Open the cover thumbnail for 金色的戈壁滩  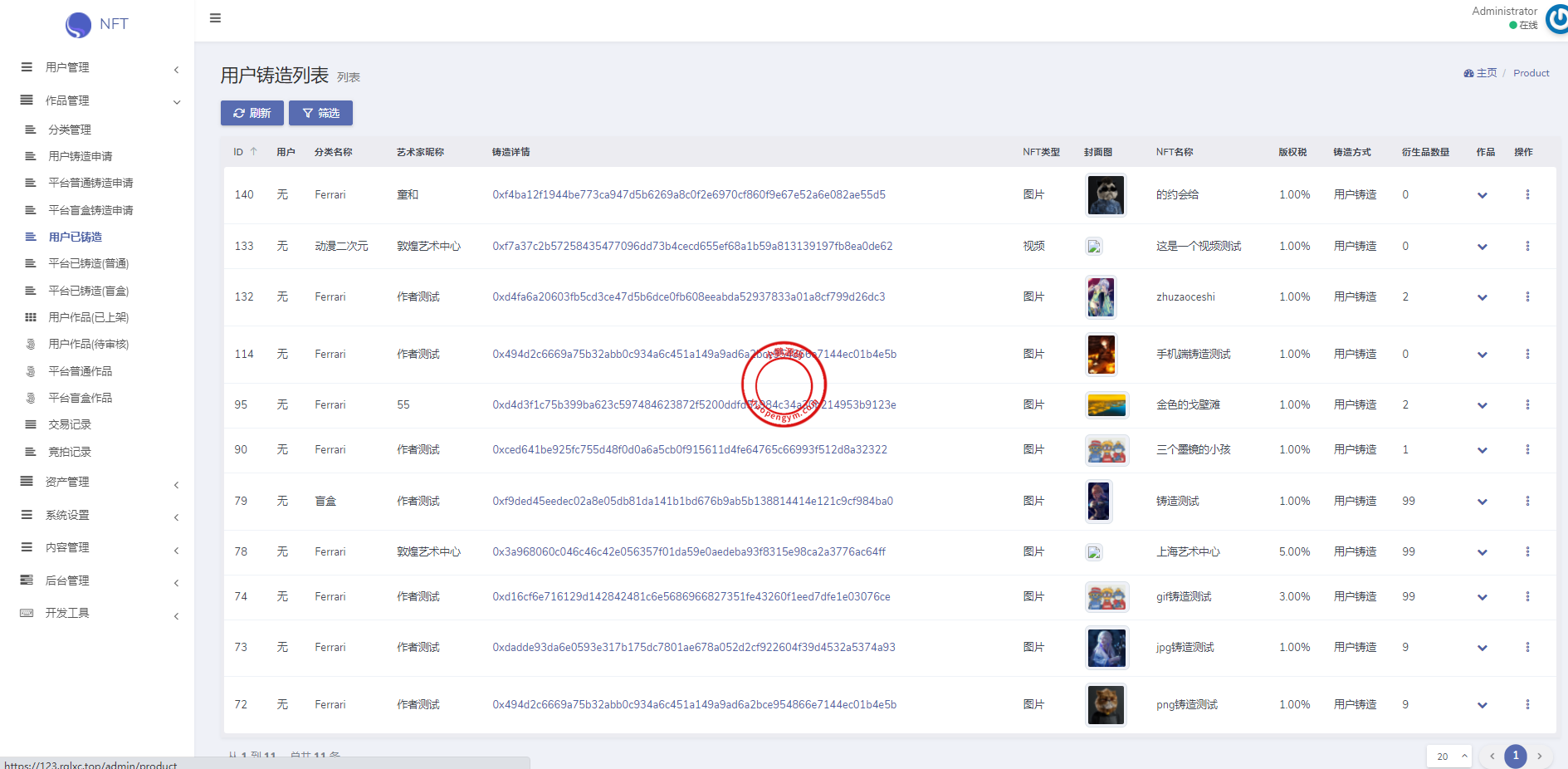[1106, 405]
